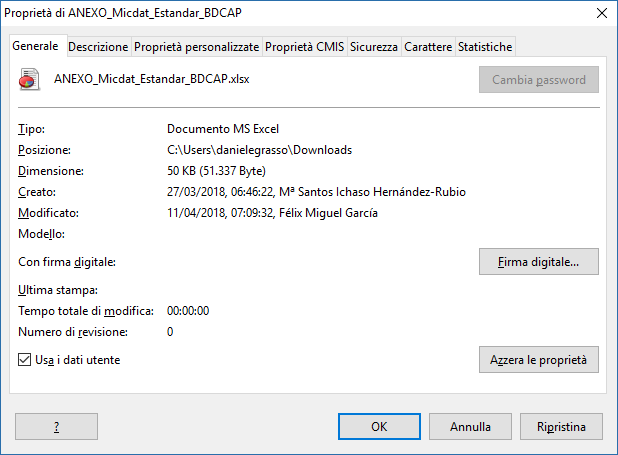Viewport: 618px width, 455px height.
Task: Click the 'Tempo totale di modifica:' label
Action: [x=86, y=311]
